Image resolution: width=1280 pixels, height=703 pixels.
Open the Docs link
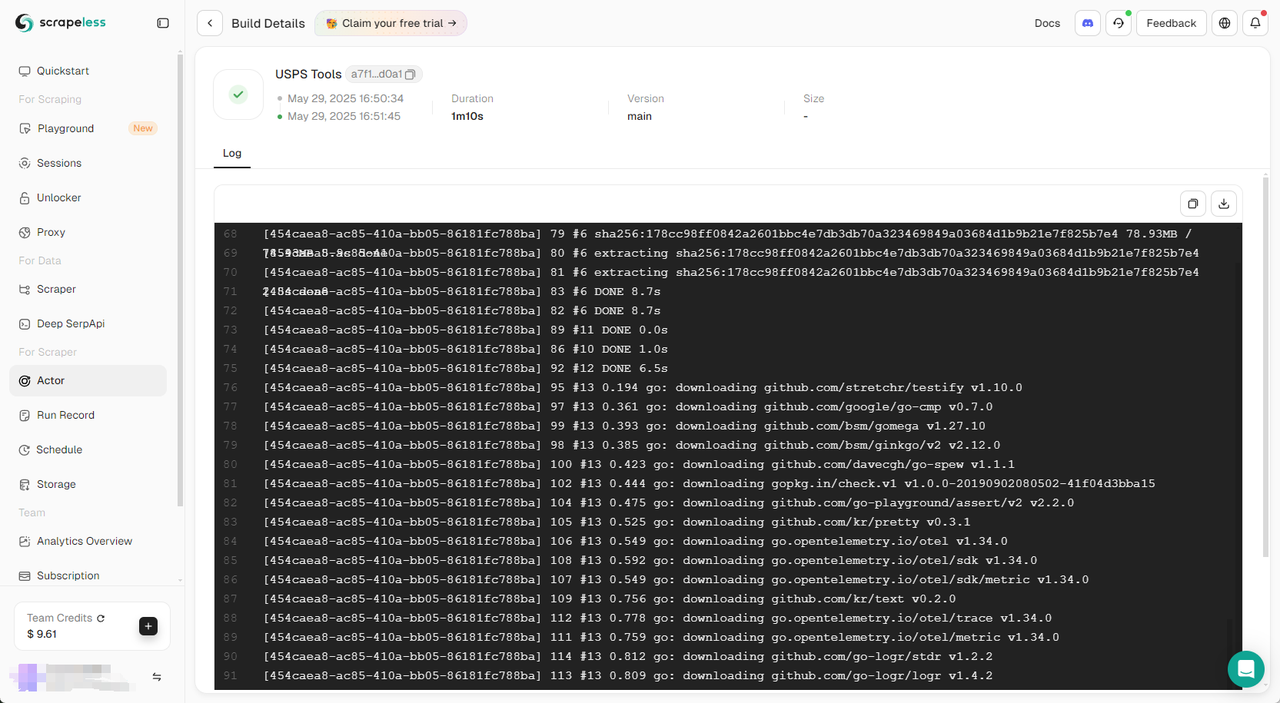click(1047, 23)
